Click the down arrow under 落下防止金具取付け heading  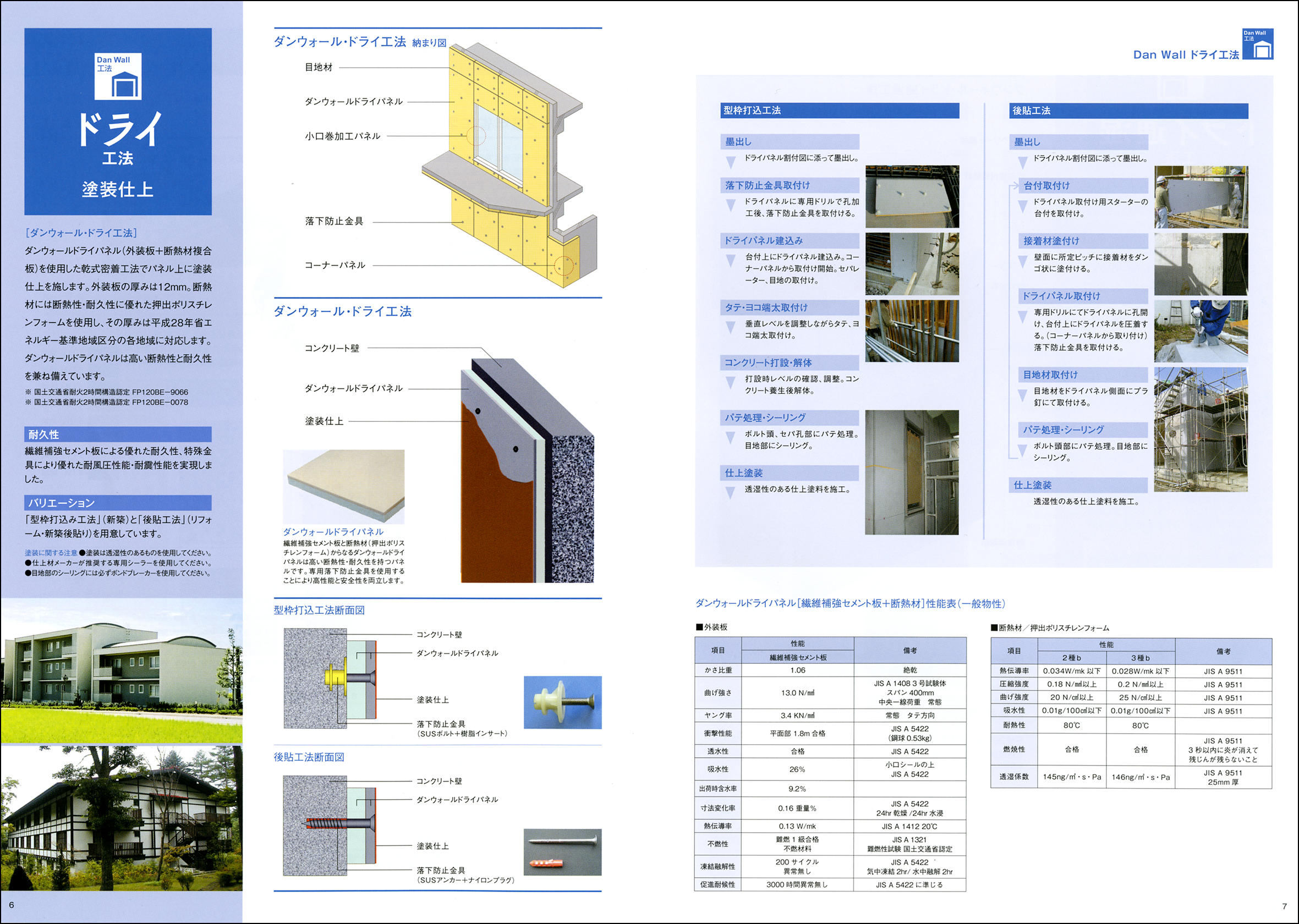click(731, 205)
